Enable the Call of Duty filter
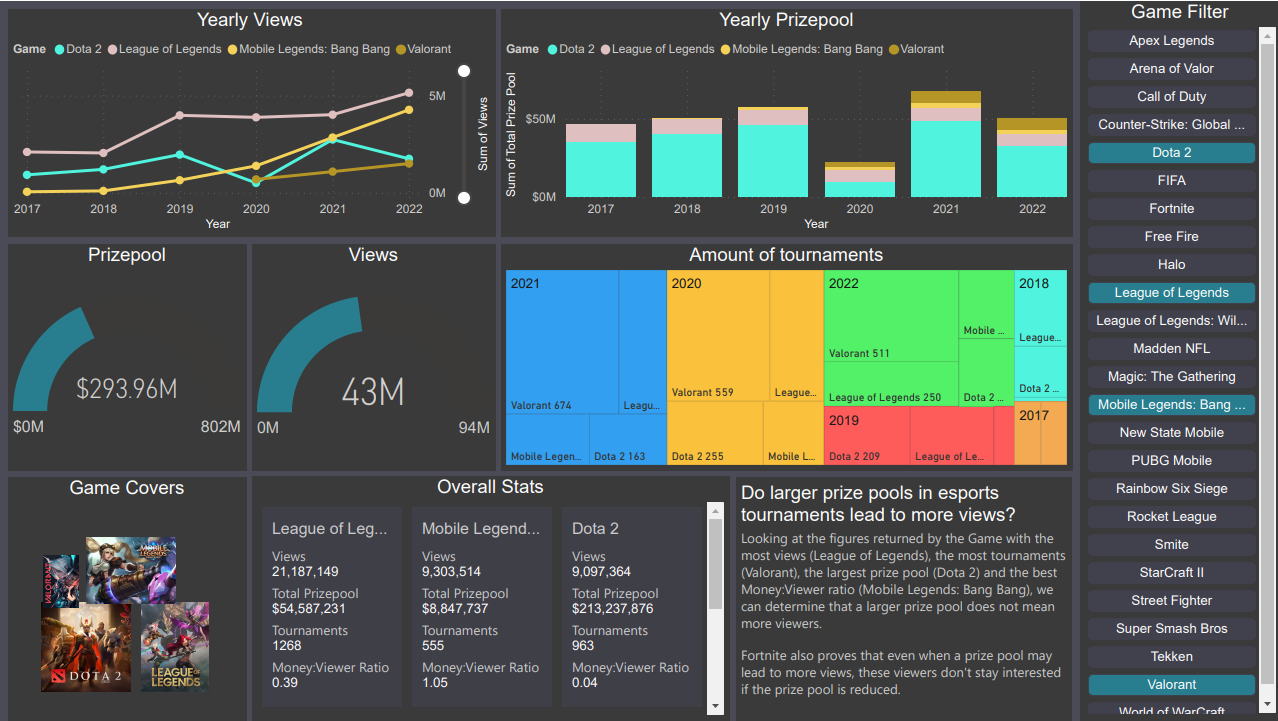The height and width of the screenshot is (721, 1278). [x=1171, y=97]
